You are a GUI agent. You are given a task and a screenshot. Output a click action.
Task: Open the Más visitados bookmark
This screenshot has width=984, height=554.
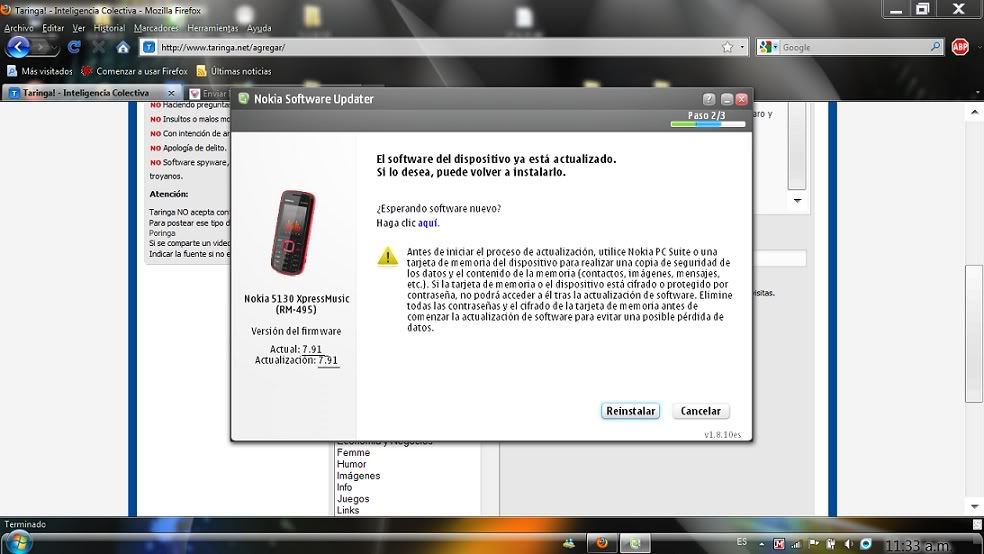tap(40, 71)
